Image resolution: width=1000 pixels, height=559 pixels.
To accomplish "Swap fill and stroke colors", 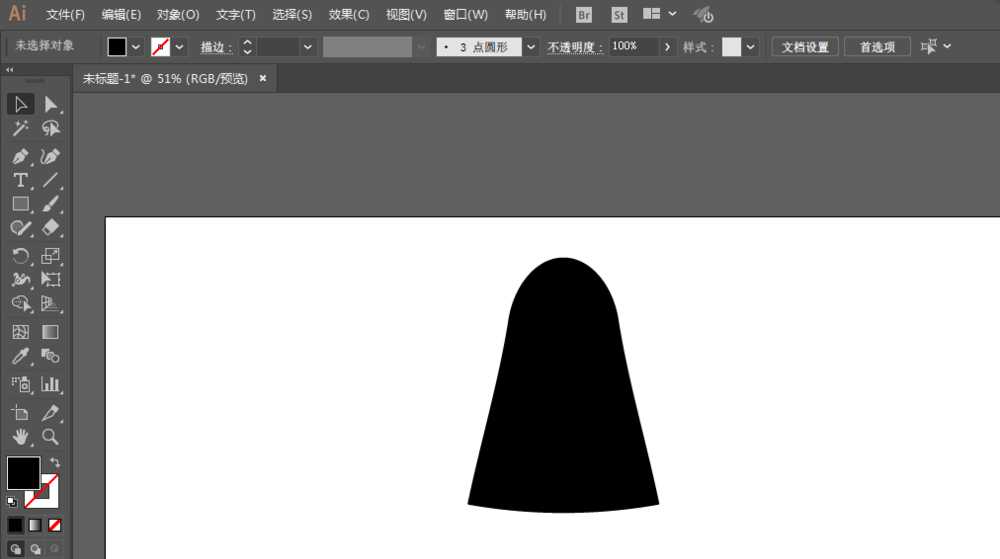I will tap(55, 462).
